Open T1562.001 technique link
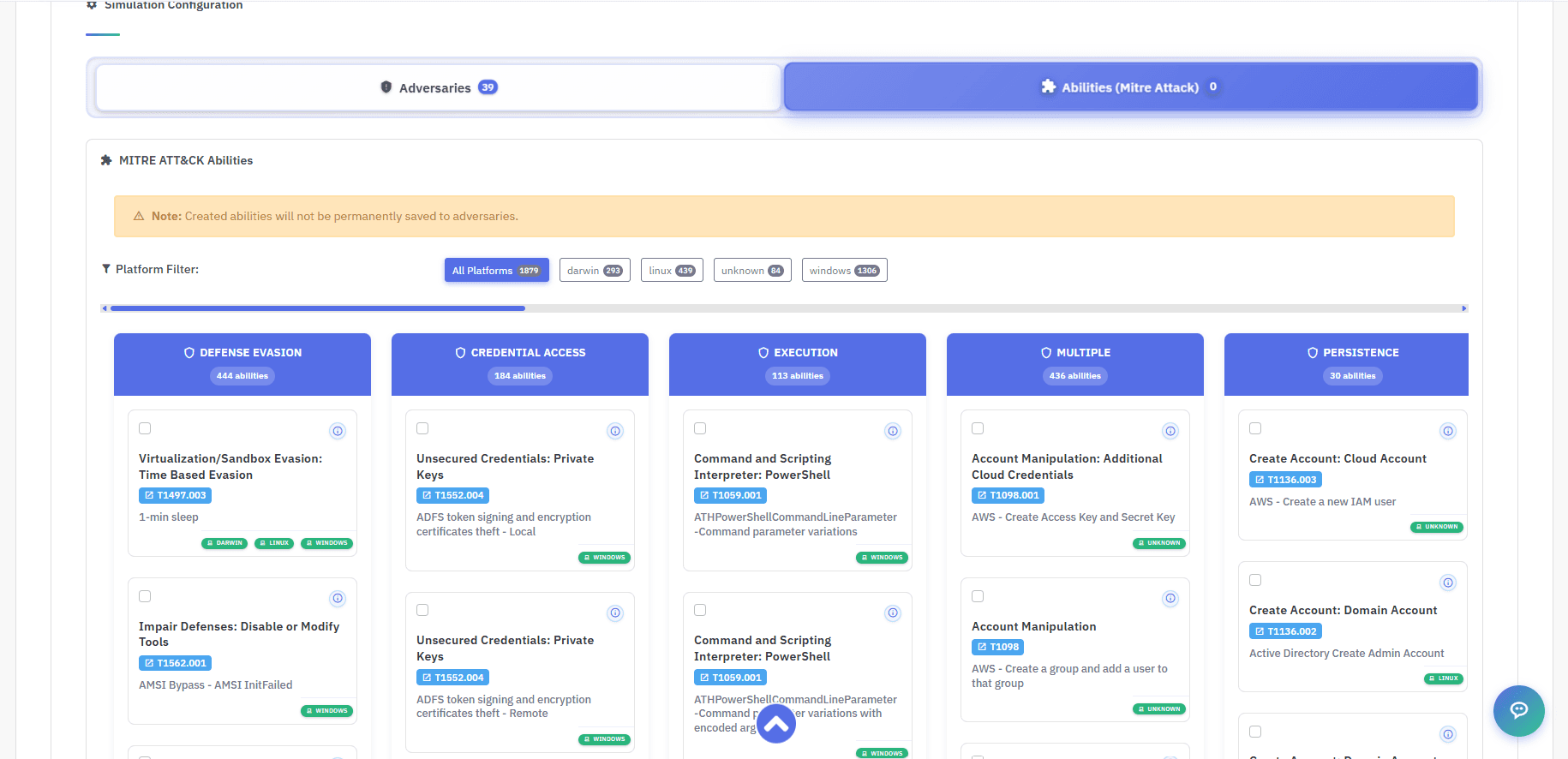Screen dimensions: 1568x759 click(x=175, y=663)
